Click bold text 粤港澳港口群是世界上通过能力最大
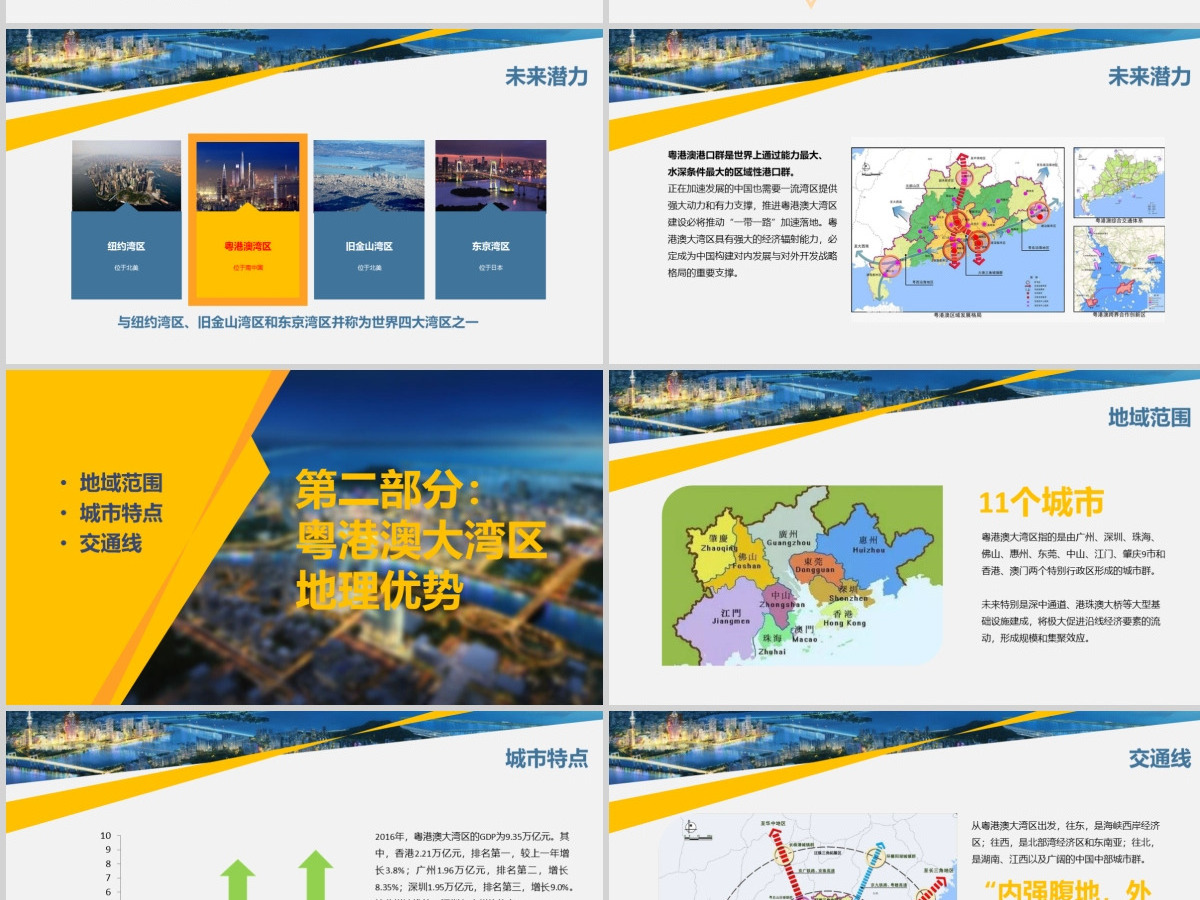 tap(744, 155)
